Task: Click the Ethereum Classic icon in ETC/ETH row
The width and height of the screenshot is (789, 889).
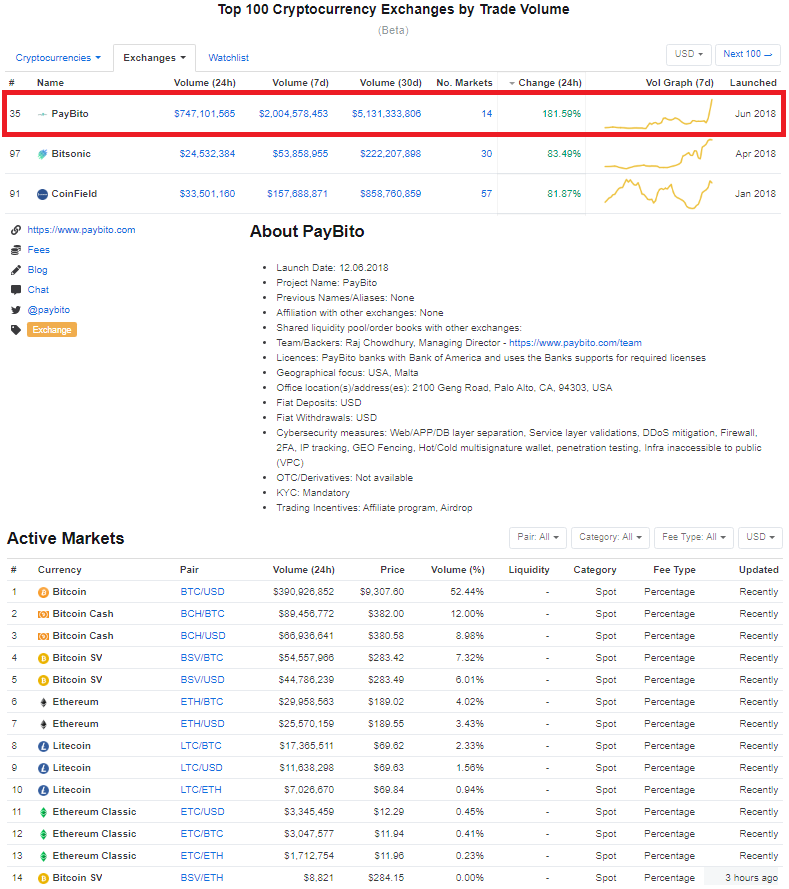Action: pyautogui.click(x=43, y=857)
